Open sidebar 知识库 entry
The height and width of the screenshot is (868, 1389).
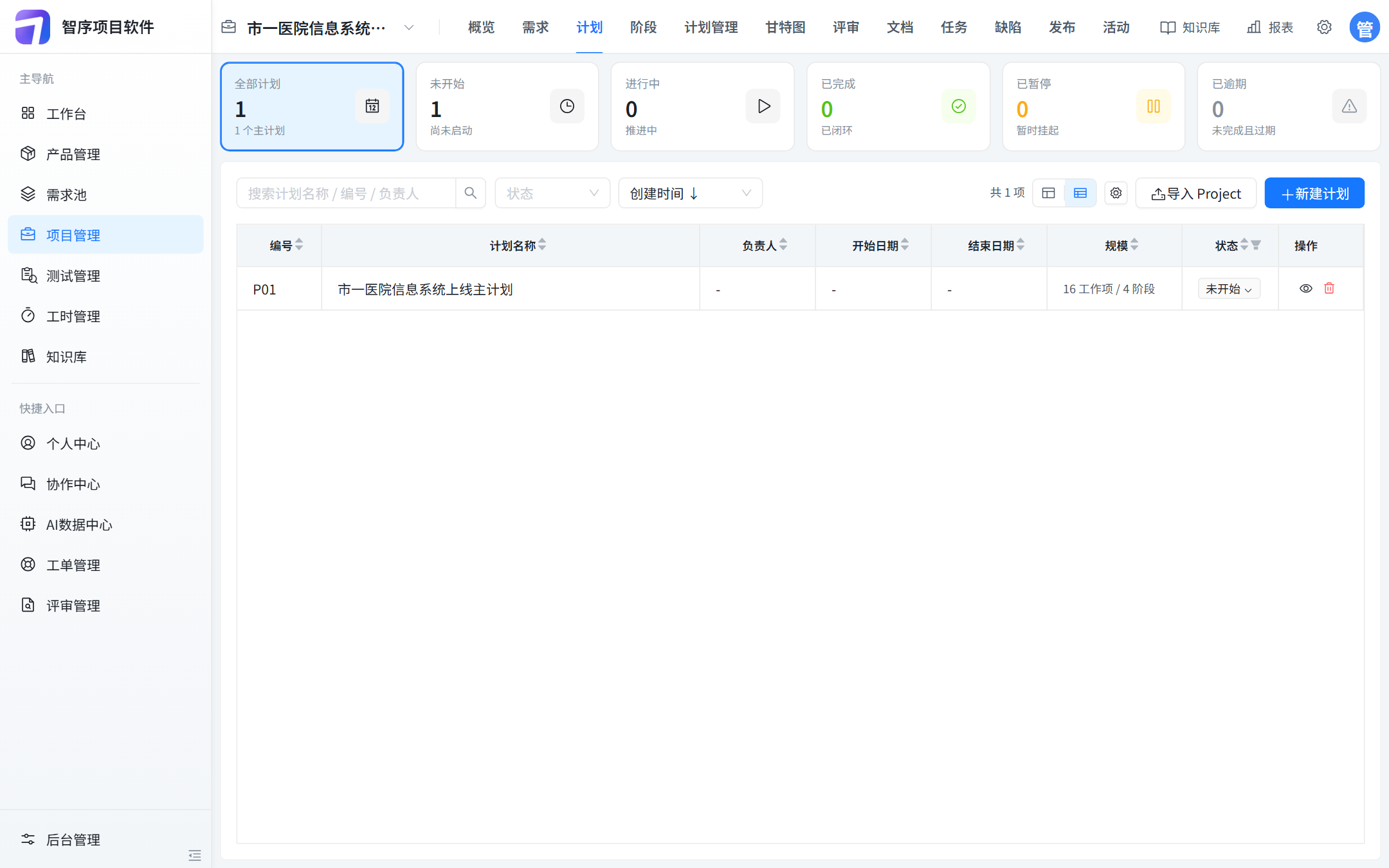tap(105, 357)
